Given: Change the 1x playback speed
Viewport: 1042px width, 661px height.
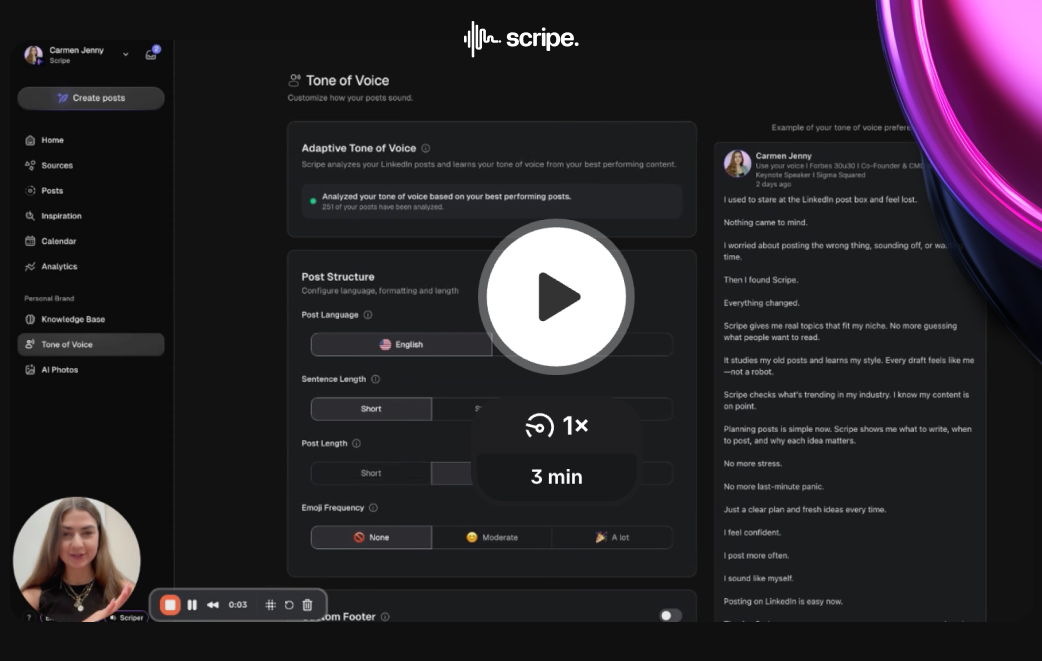Looking at the screenshot, I should (x=556, y=425).
